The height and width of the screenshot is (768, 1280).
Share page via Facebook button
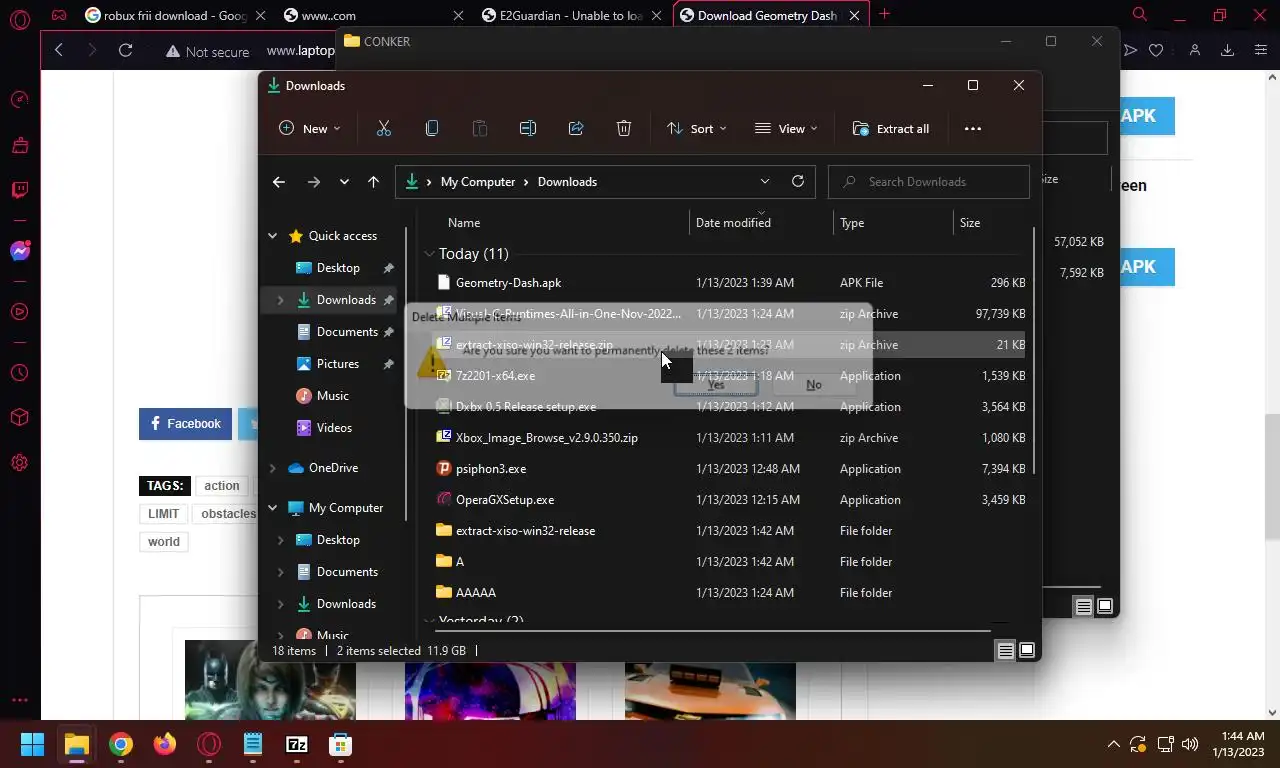(x=185, y=424)
